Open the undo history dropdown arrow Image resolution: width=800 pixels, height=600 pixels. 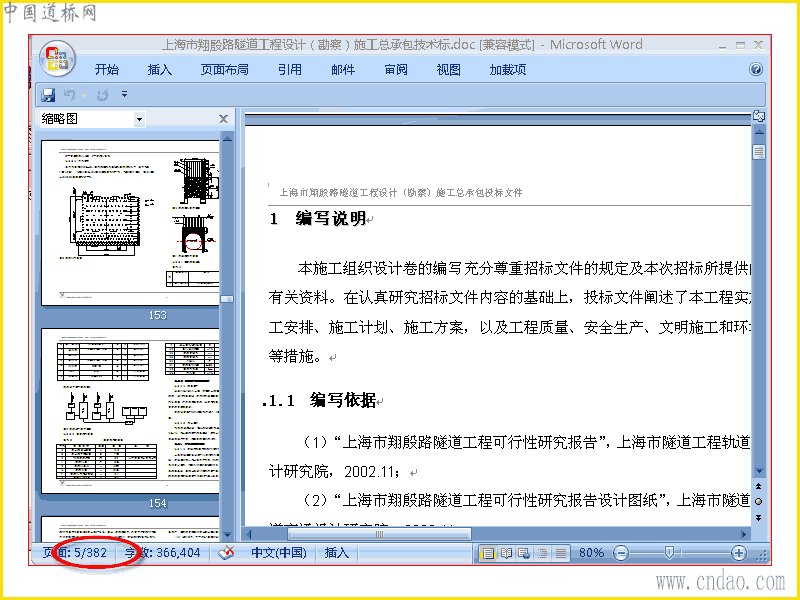point(85,95)
